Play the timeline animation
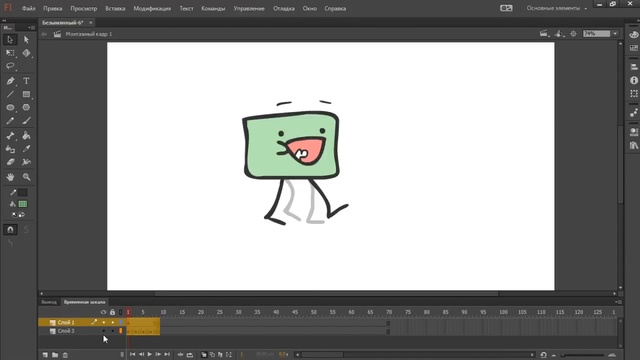The width and height of the screenshot is (640, 360). [149, 355]
